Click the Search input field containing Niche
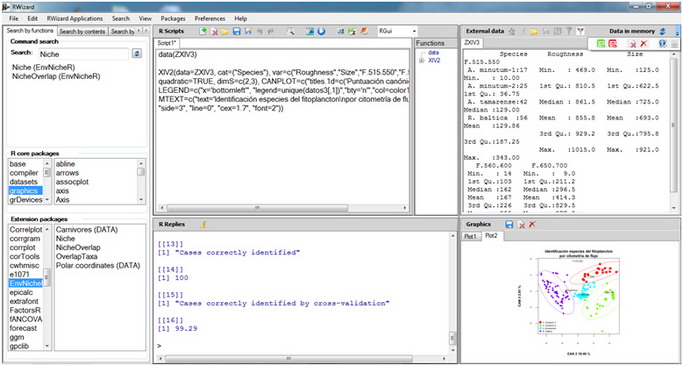This screenshot has height=366, width=683. [x=83, y=54]
